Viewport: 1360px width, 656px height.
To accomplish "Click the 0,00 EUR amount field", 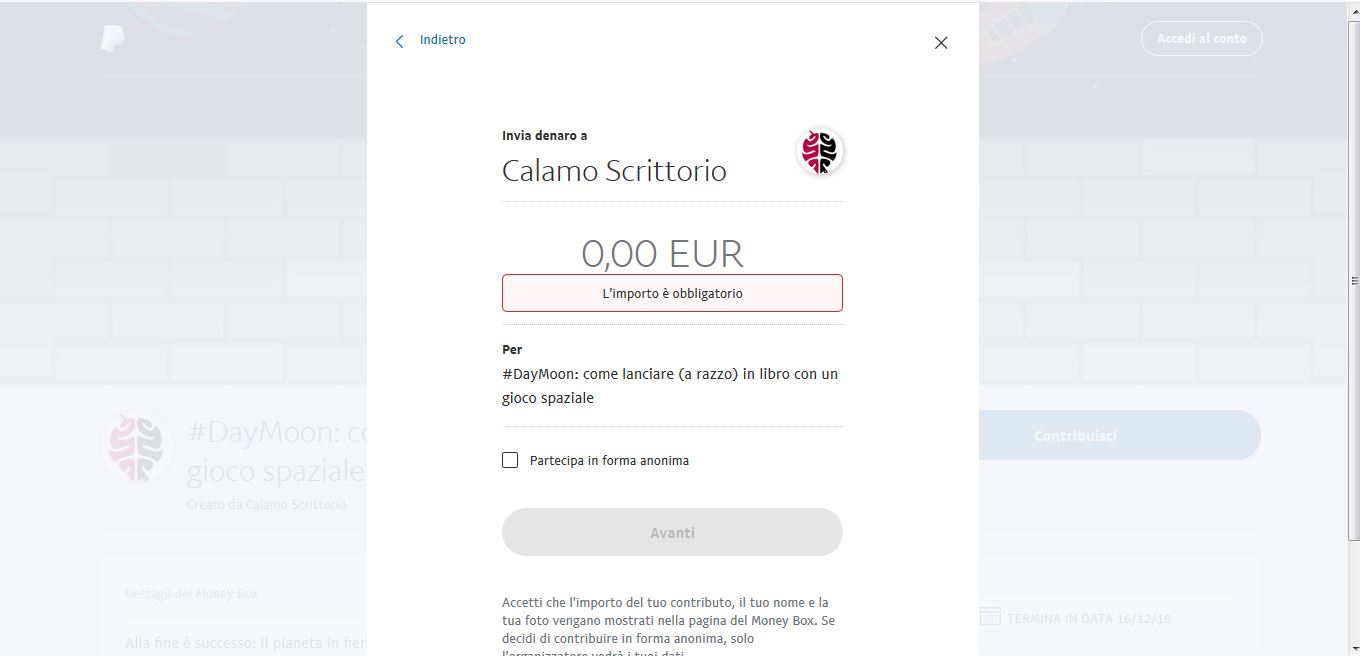I will point(662,253).
